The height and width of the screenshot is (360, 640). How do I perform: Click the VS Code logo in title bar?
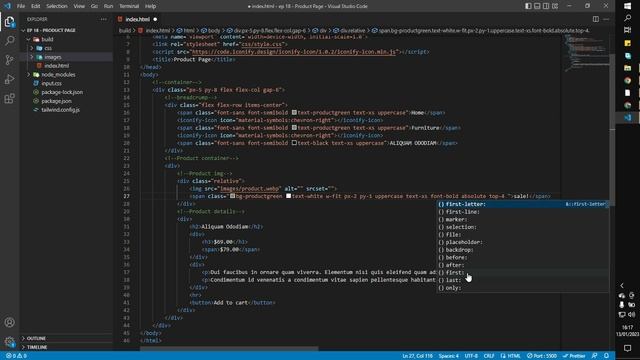(x=7, y=6)
